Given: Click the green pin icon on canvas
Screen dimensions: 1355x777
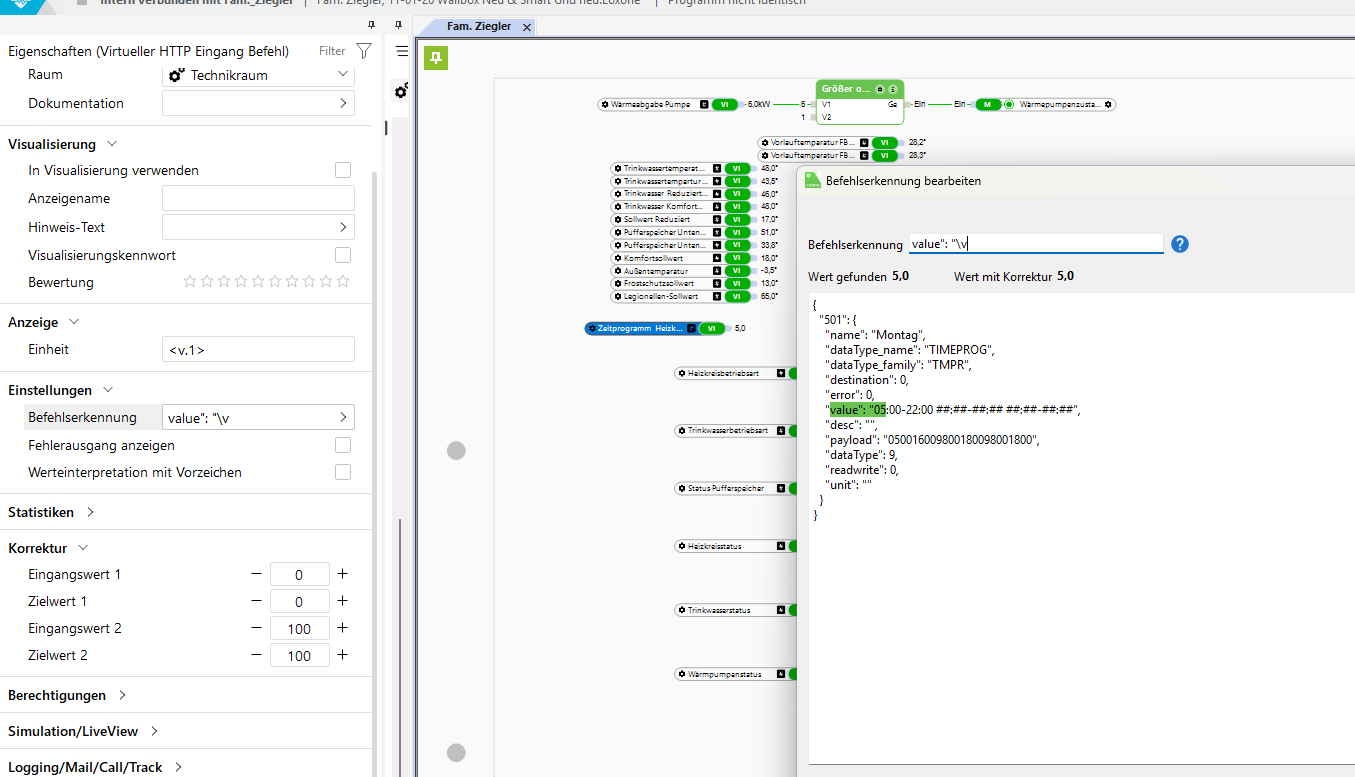Looking at the screenshot, I should point(435,58).
